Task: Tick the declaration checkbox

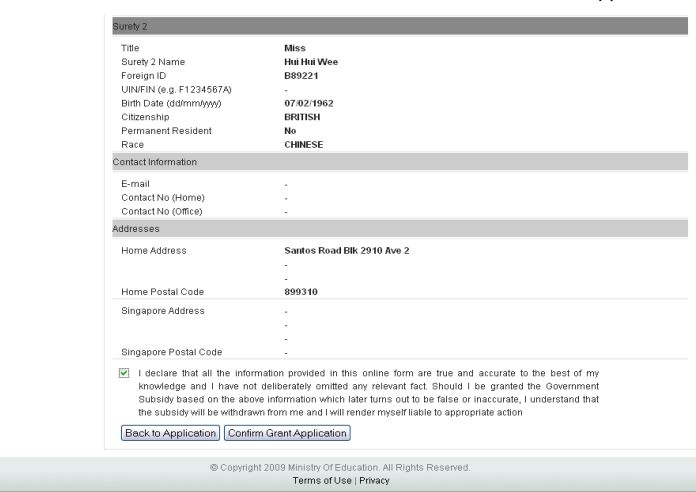Action: click(123, 373)
